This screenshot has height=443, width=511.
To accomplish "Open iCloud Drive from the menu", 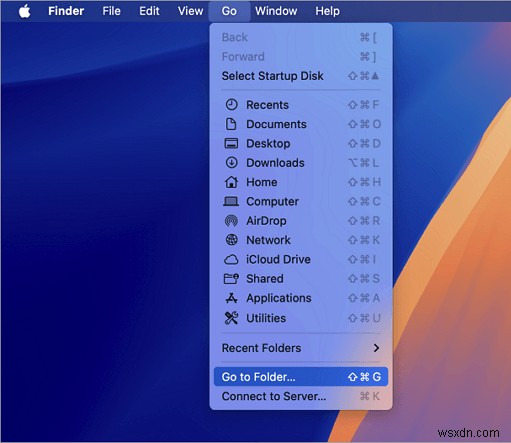I will point(301,259).
